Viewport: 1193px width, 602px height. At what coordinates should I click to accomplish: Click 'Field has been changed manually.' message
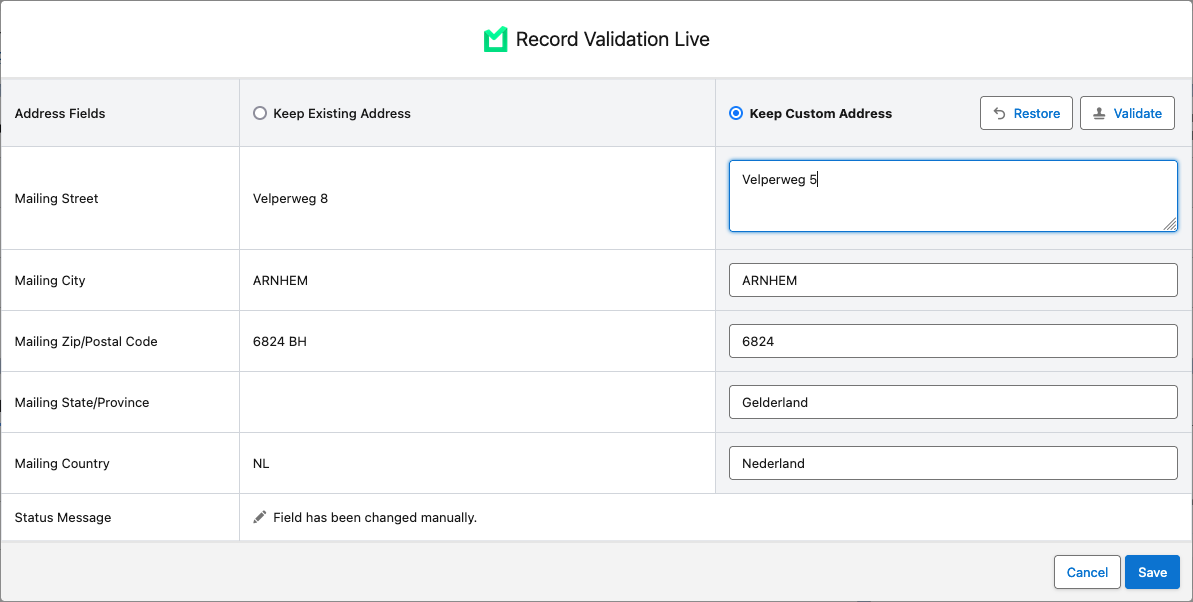[x=375, y=518]
